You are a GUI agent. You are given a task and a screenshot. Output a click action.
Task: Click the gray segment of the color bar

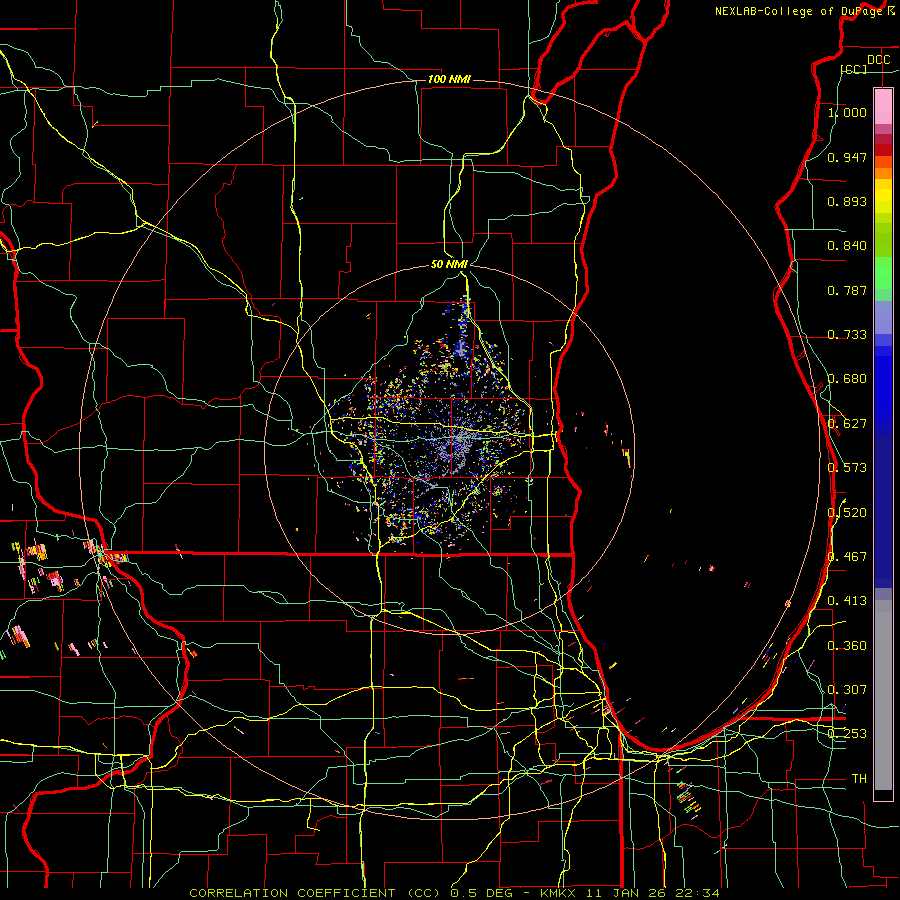883,697
